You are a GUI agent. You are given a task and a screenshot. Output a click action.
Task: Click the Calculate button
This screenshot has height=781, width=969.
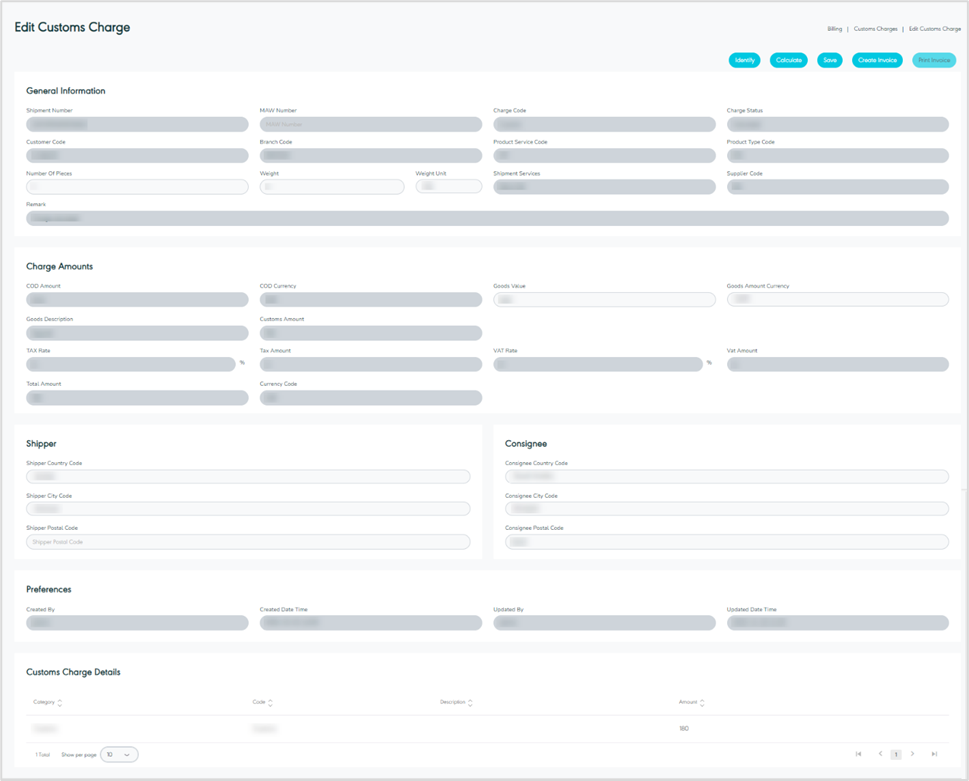(789, 60)
